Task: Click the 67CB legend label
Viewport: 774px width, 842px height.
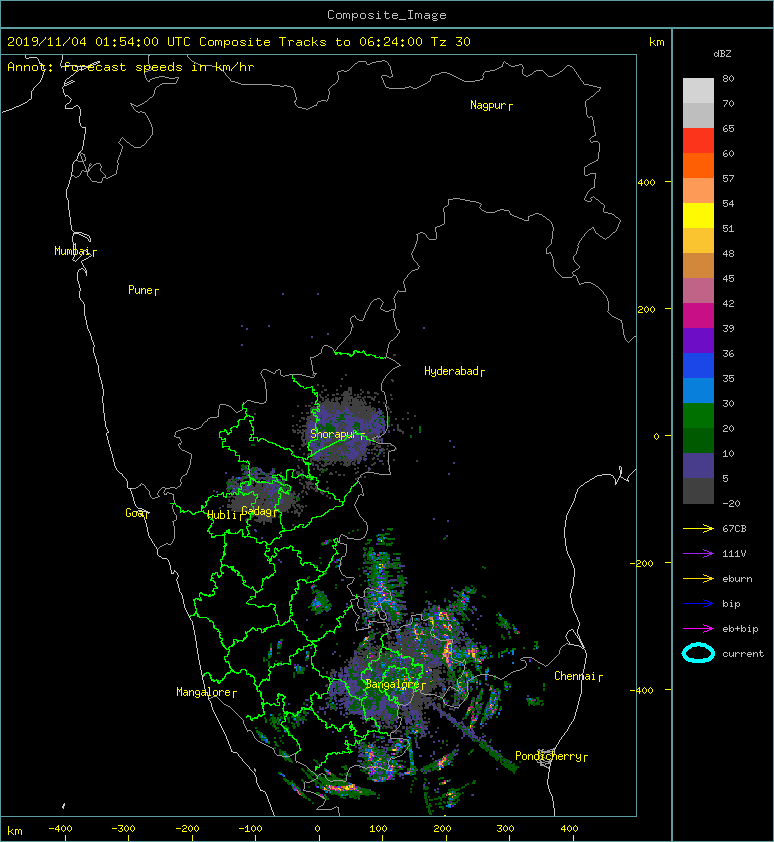Action: click(x=734, y=528)
